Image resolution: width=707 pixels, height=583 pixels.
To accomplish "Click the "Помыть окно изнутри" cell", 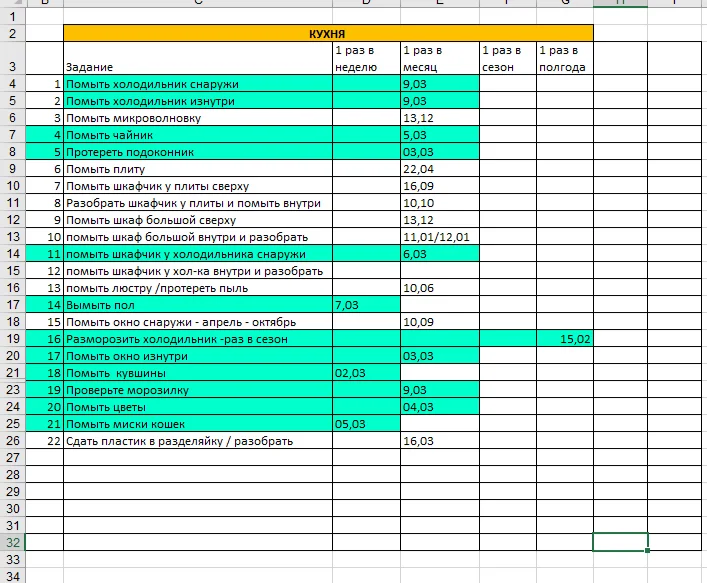I will [x=198, y=356].
